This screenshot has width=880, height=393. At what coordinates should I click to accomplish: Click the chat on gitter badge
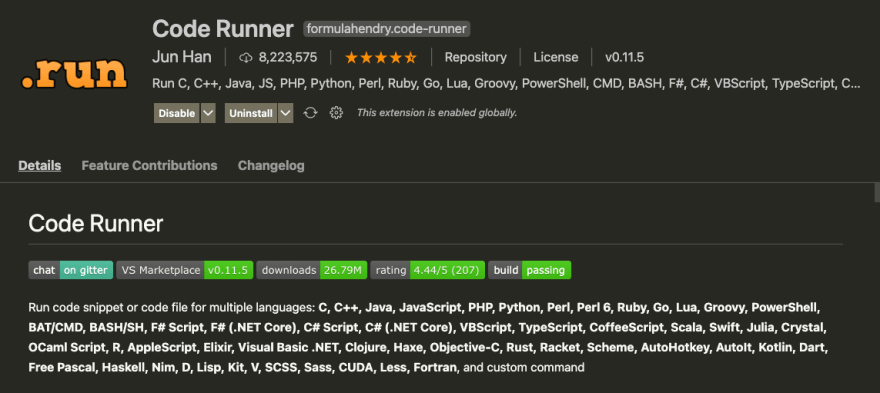pyautogui.click(x=71, y=270)
